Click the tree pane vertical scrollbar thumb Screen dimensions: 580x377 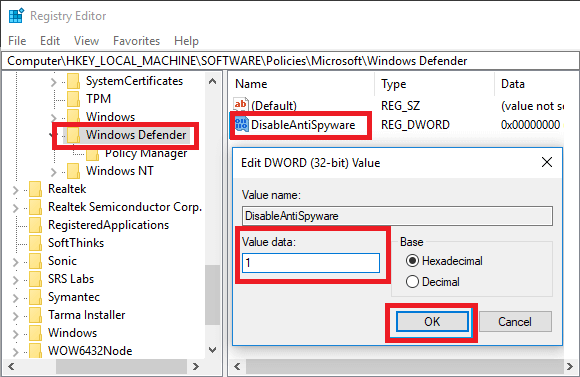(x=212, y=295)
